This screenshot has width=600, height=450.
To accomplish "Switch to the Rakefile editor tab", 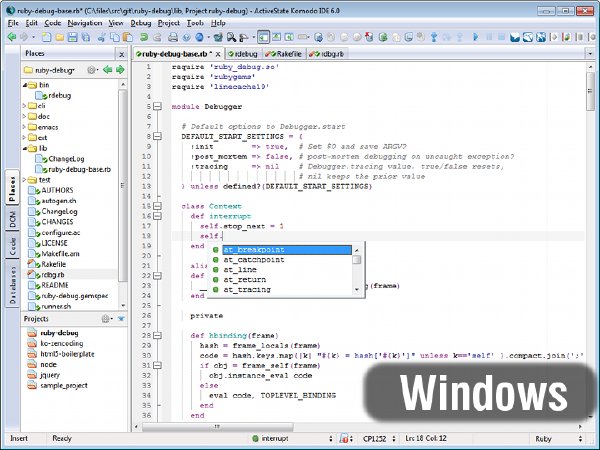I will pos(284,54).
